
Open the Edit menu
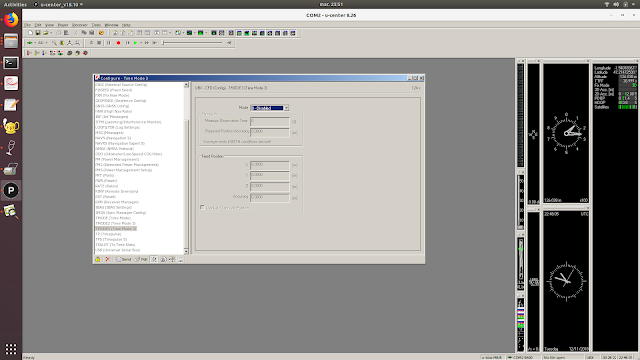pyautogui.click(x=38, y=25)
